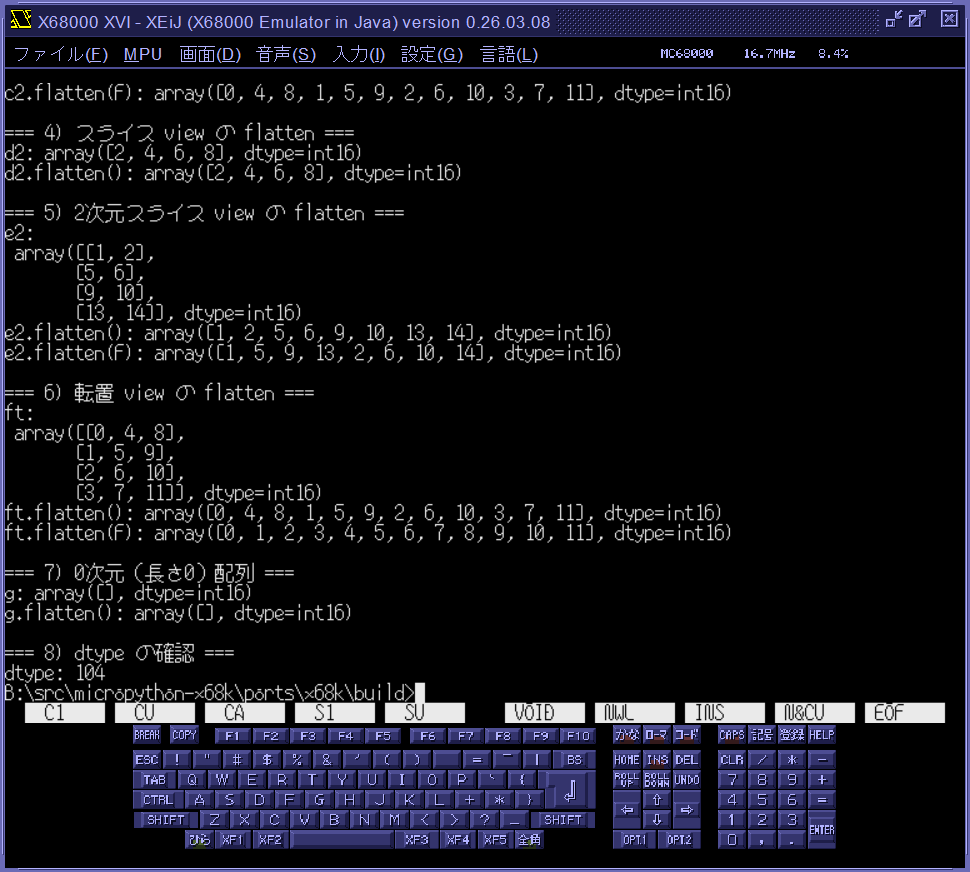Image resolution: width=970 pixels, height=872 pixels.
Task: Click the EOF function key label
Action: [x=905, y=712]
